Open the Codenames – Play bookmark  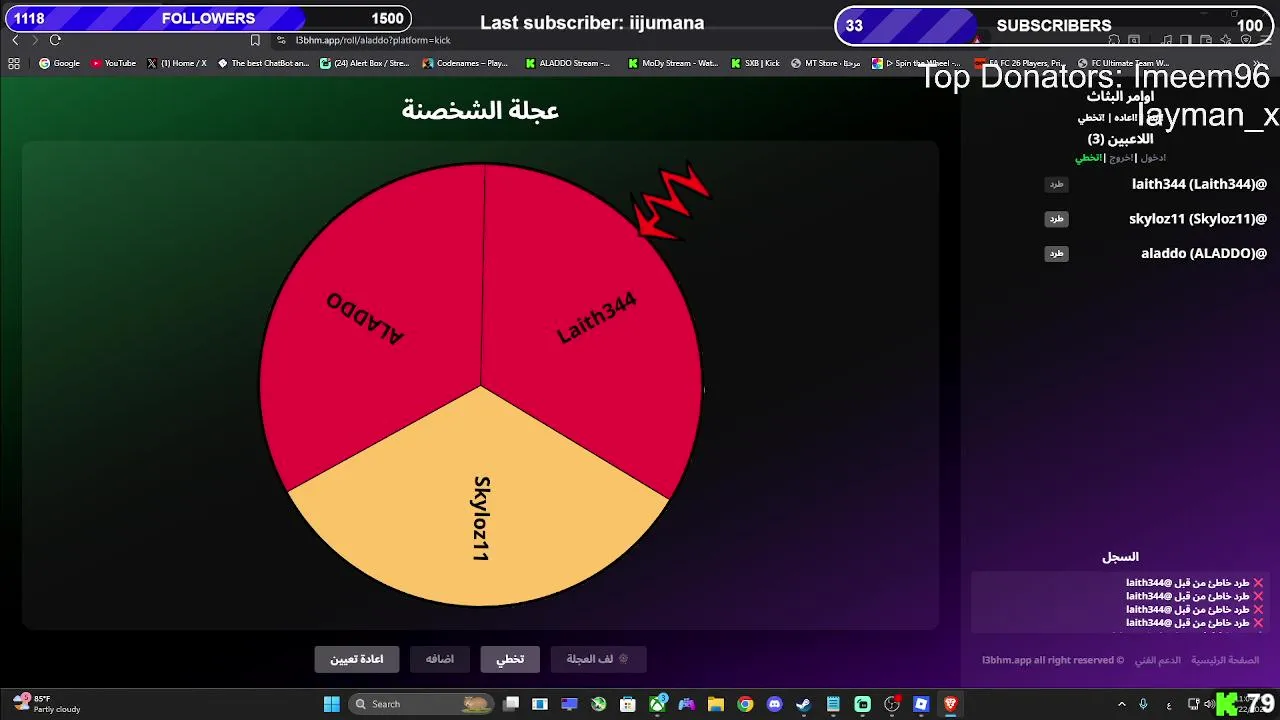(x=465, y=63)
